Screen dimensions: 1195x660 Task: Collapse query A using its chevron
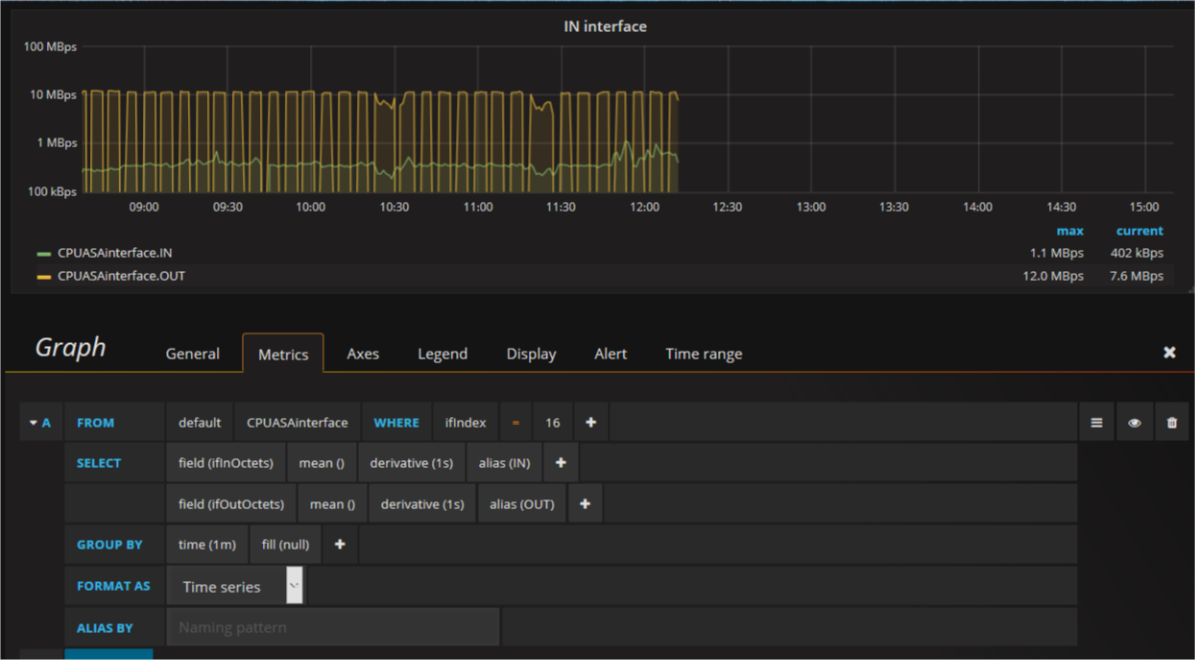[x=34, y=422]
